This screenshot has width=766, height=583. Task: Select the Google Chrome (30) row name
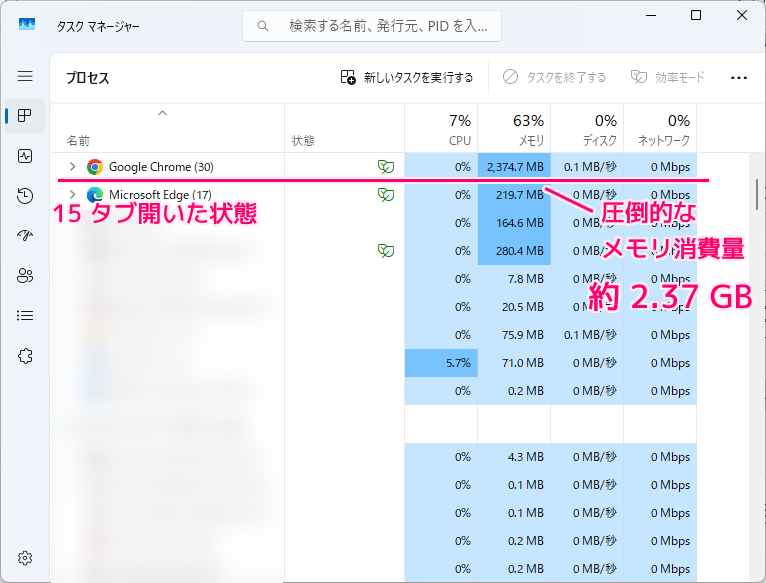161,167
